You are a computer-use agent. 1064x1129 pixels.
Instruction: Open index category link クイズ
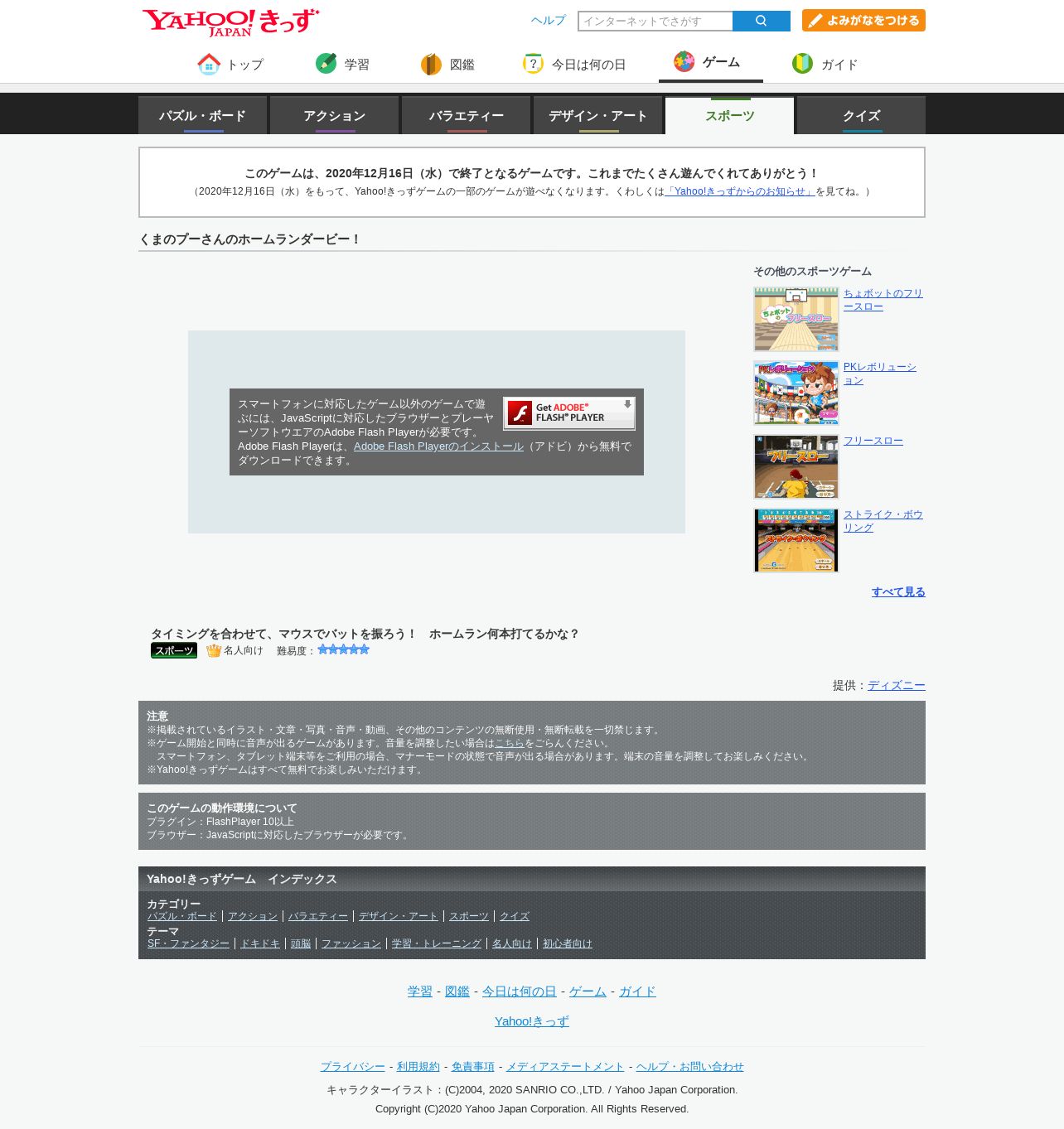click(515, 916)
